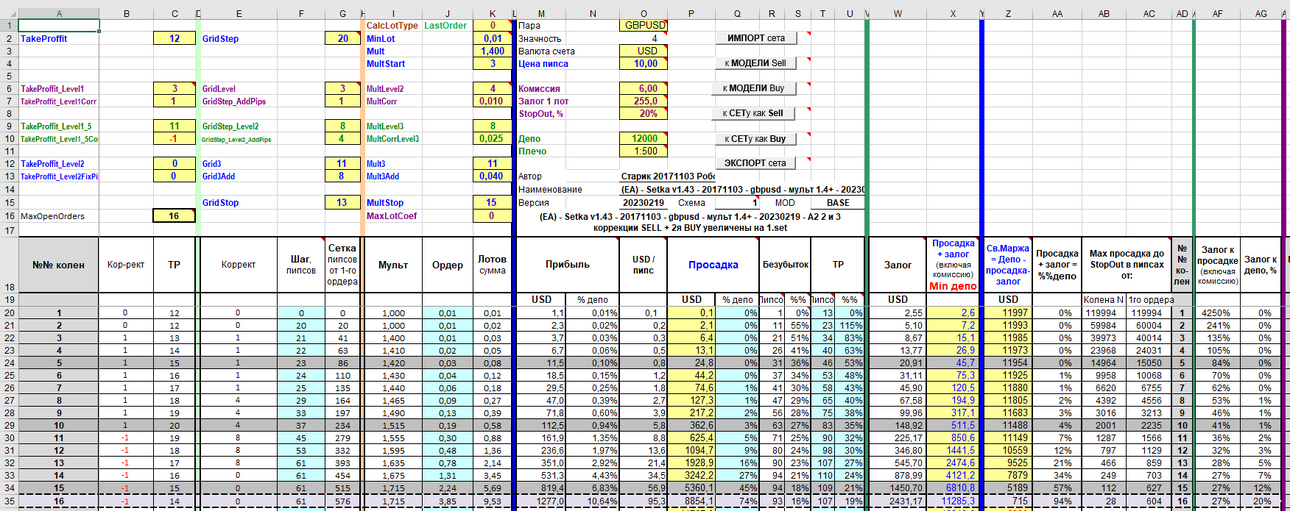
Task: Select column K header
Action: (491, 12)
